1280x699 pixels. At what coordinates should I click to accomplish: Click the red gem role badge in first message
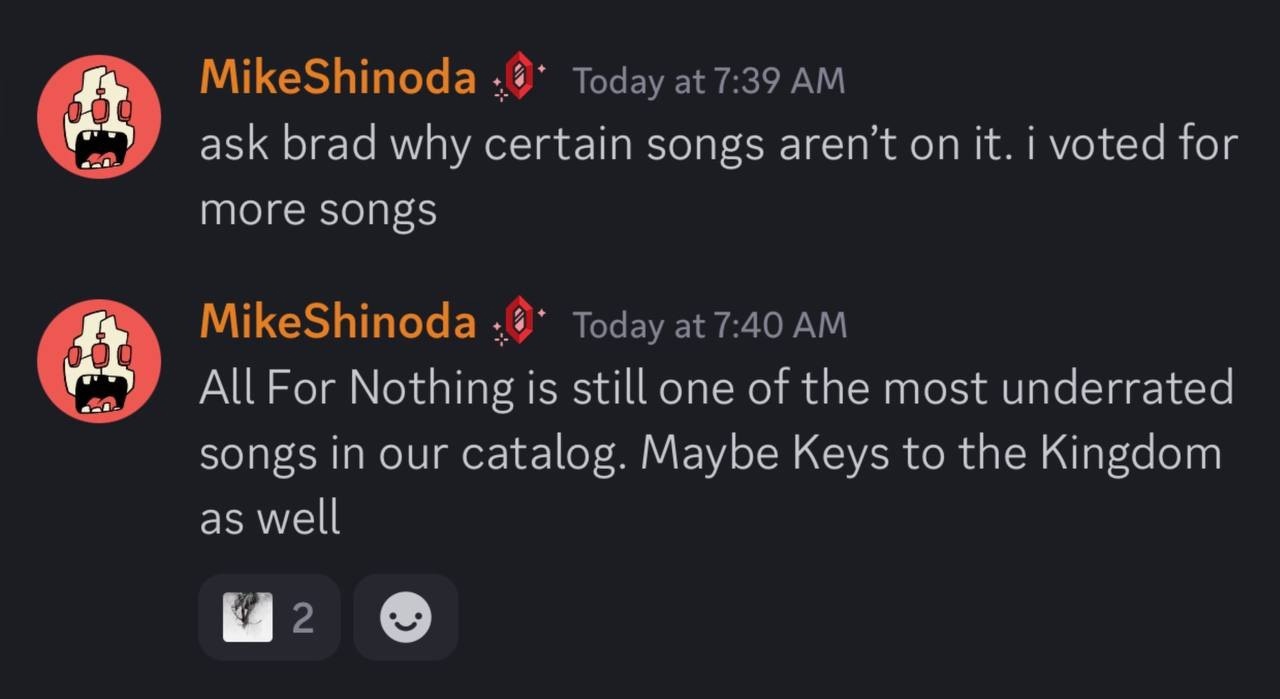click(x=518, y=80)
